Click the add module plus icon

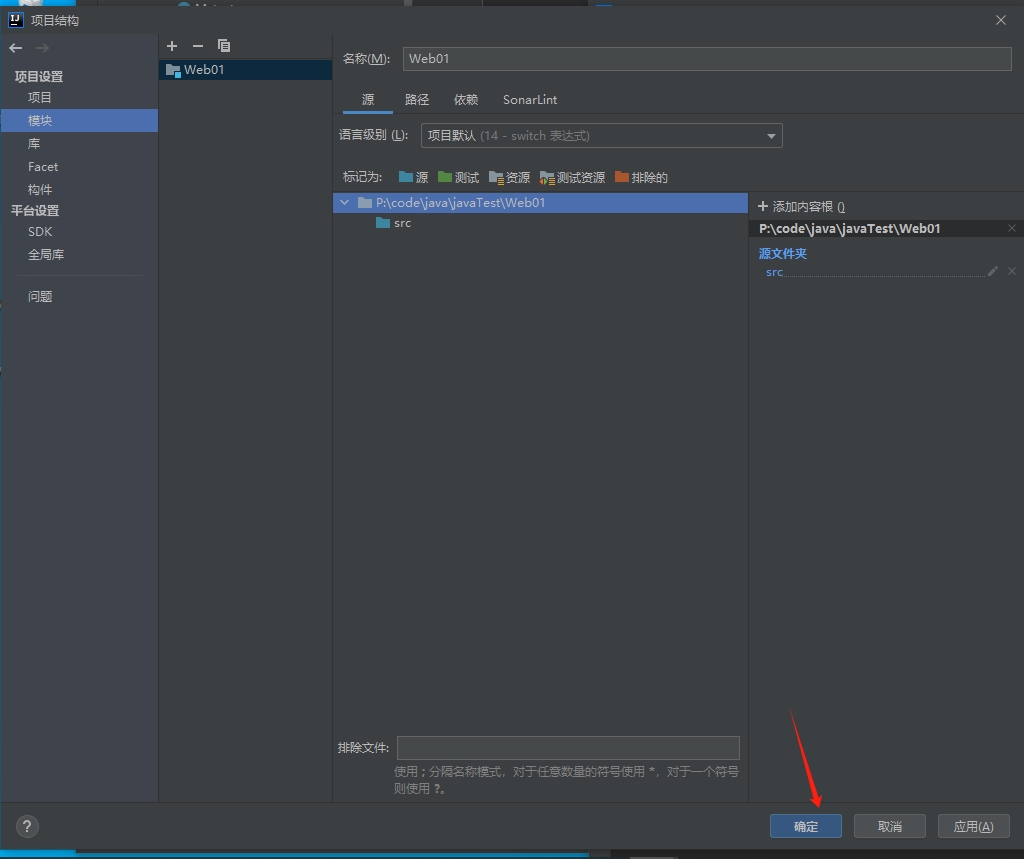click(x=172, y=46)
